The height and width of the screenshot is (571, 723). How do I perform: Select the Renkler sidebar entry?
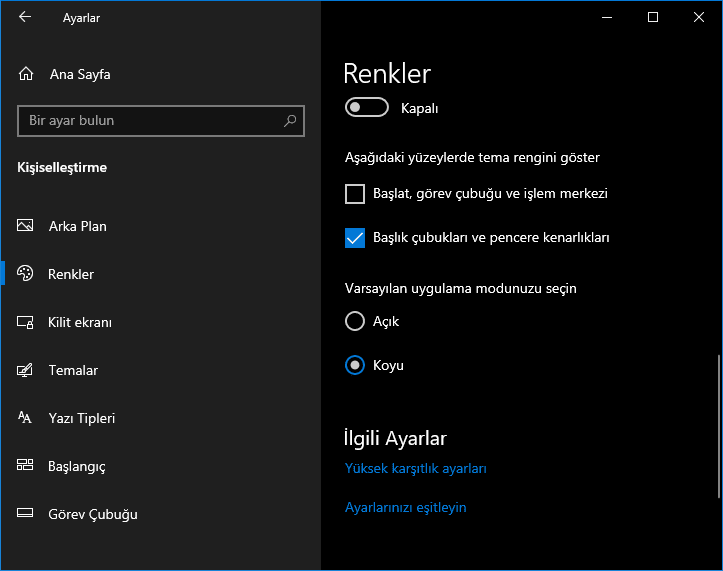tap(160, 274)
